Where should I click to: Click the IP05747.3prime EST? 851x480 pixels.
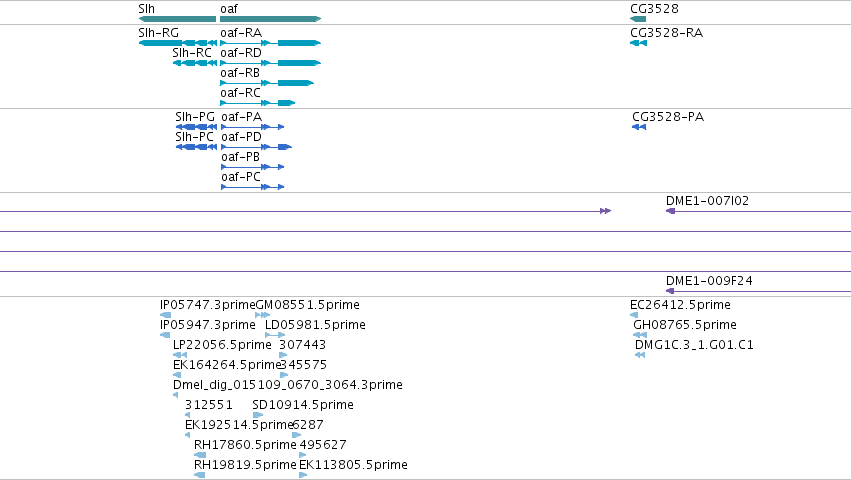tap(166, 315)
